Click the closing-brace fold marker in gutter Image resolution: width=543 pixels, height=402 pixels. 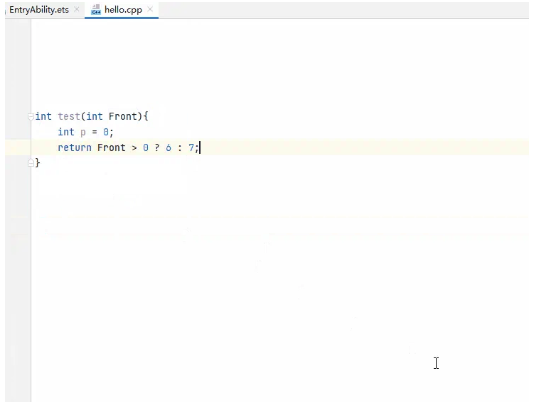tap(30, 162)
